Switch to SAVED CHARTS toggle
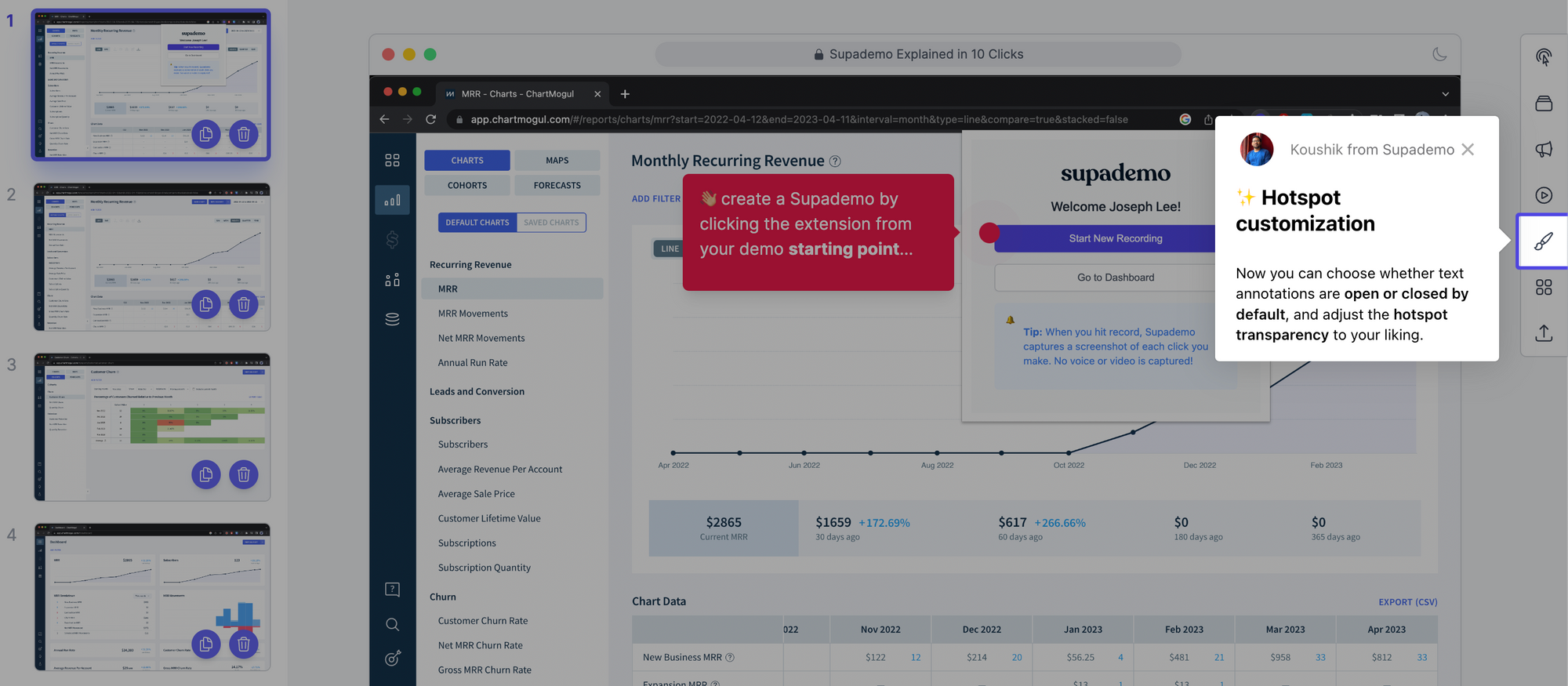This screenshot has width=1568, height=686. coord(551,223)
